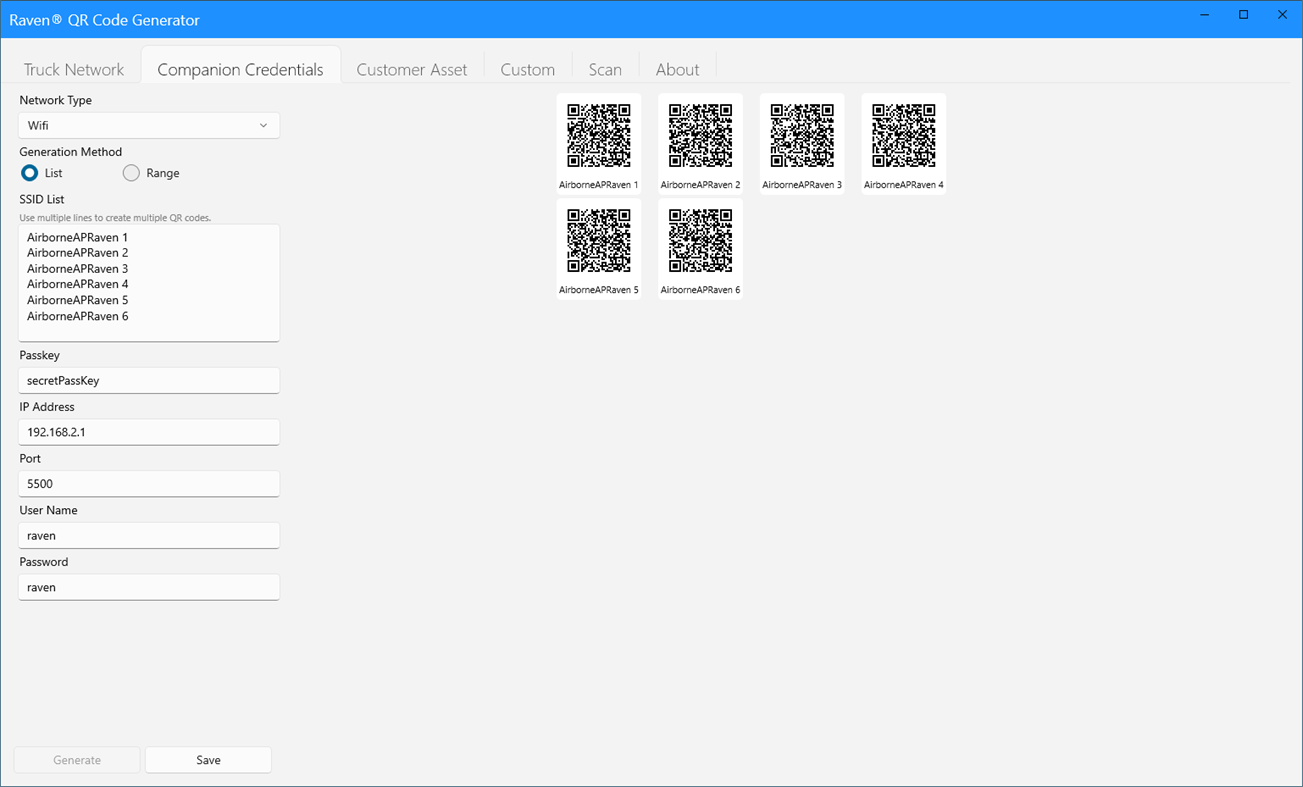The width and height of the screenshot is (1303, 787).
Task: Click the AirborneAPRaven 1 line in SSID list
Action: click(x=78, y=237)
